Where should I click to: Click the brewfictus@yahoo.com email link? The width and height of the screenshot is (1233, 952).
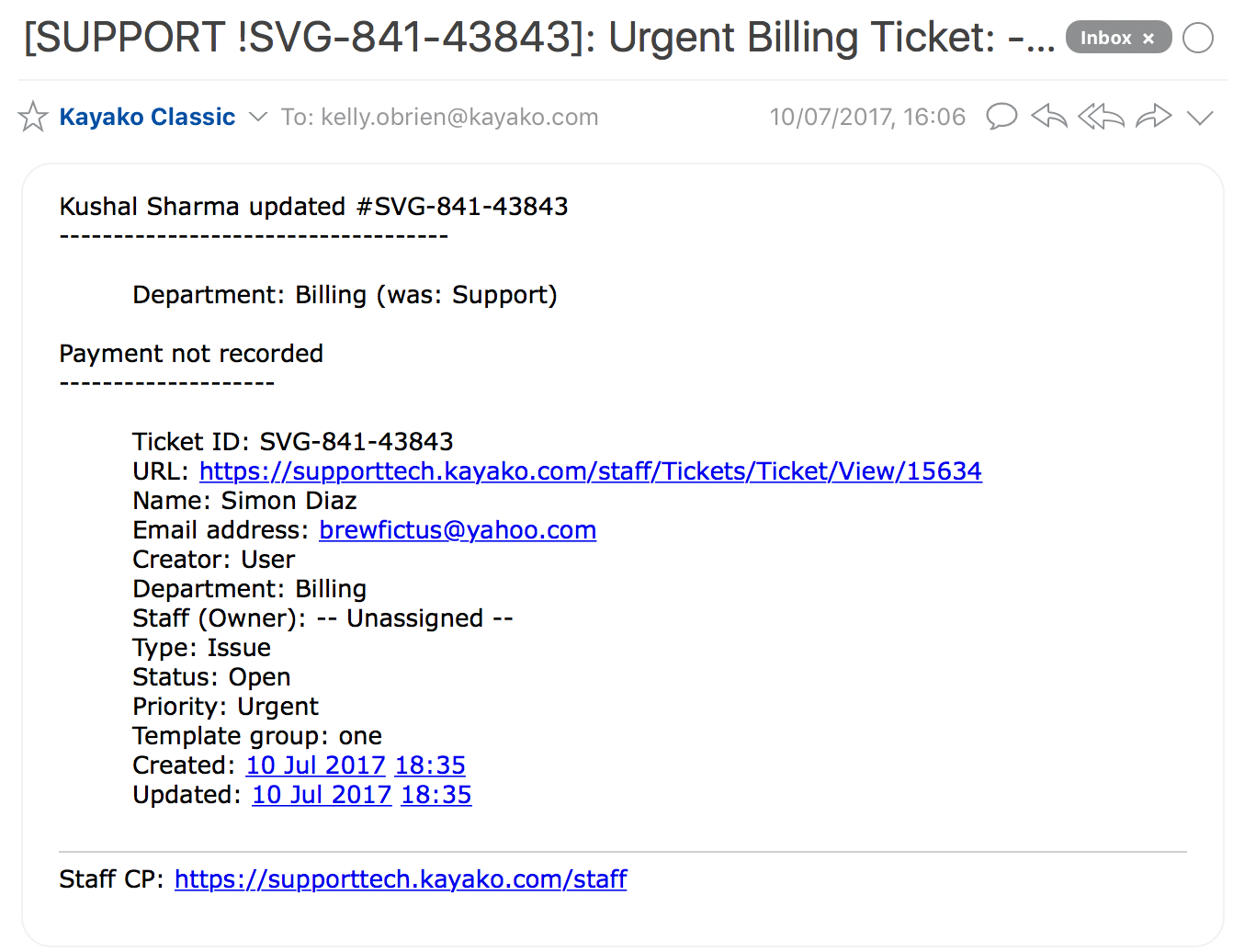click(x=458, y=530)
